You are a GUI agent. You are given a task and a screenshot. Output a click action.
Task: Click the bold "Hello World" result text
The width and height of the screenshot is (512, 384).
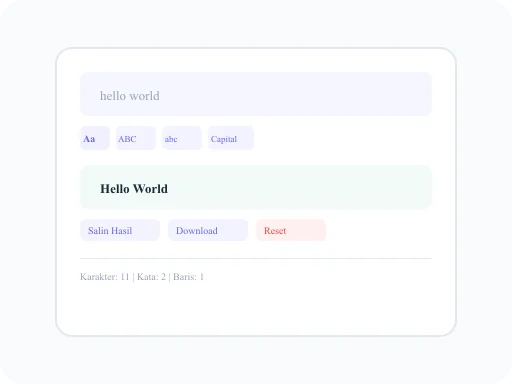pyautogui.click(x=134, y=189)
